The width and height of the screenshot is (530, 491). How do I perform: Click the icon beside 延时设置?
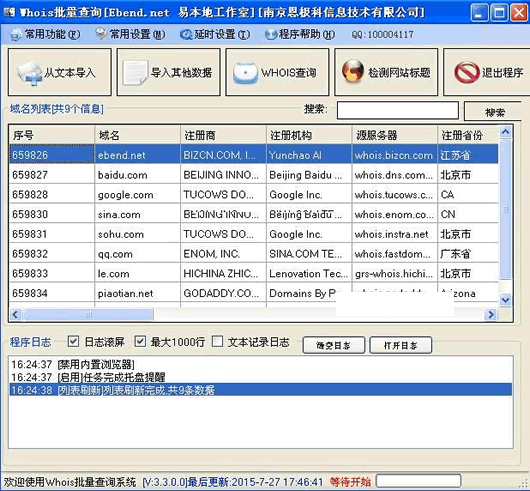pos(186,34)
